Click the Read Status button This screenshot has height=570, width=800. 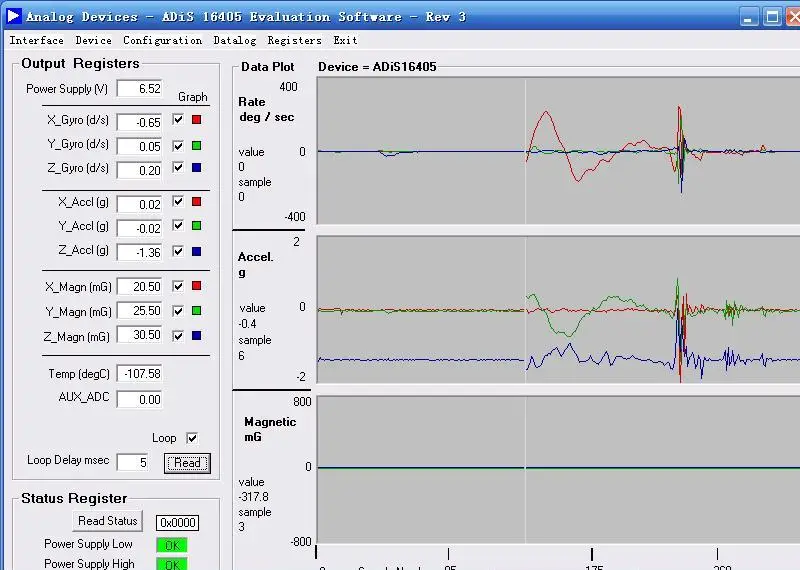coord(108,521)
